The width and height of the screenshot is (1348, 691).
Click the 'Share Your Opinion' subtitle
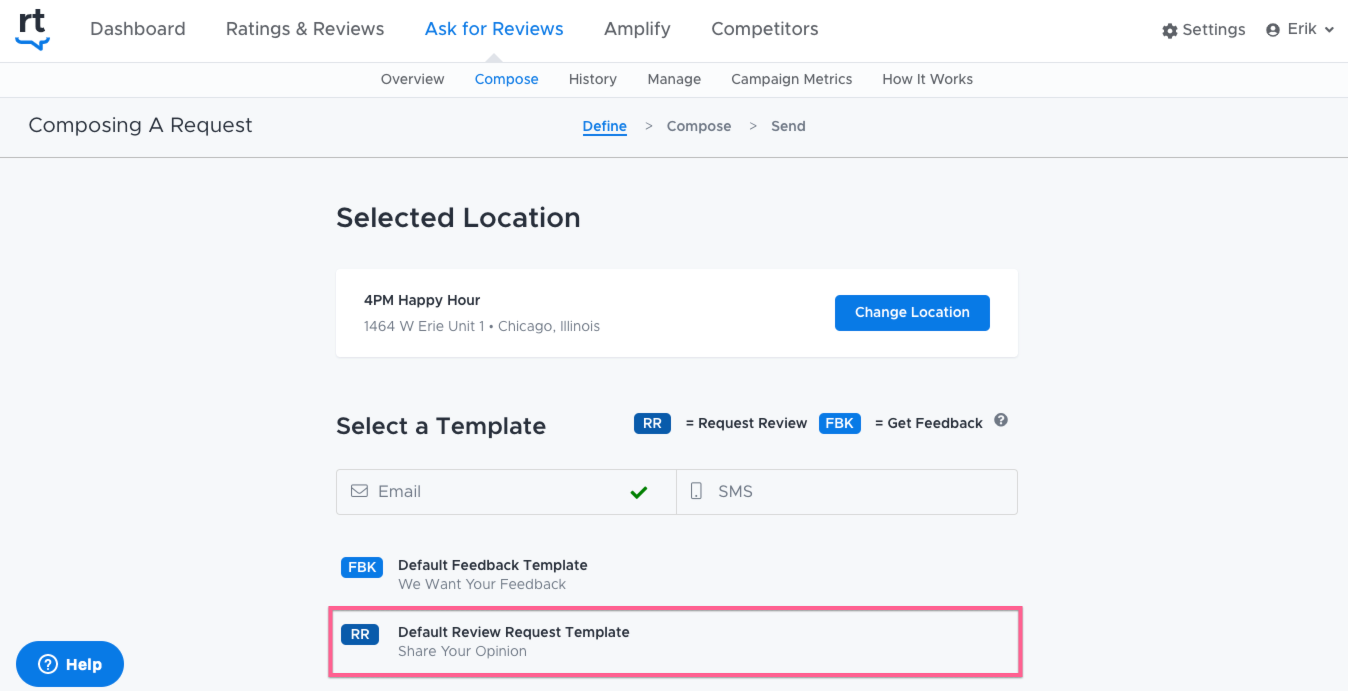pyautogui.click(x=462, y=651)
